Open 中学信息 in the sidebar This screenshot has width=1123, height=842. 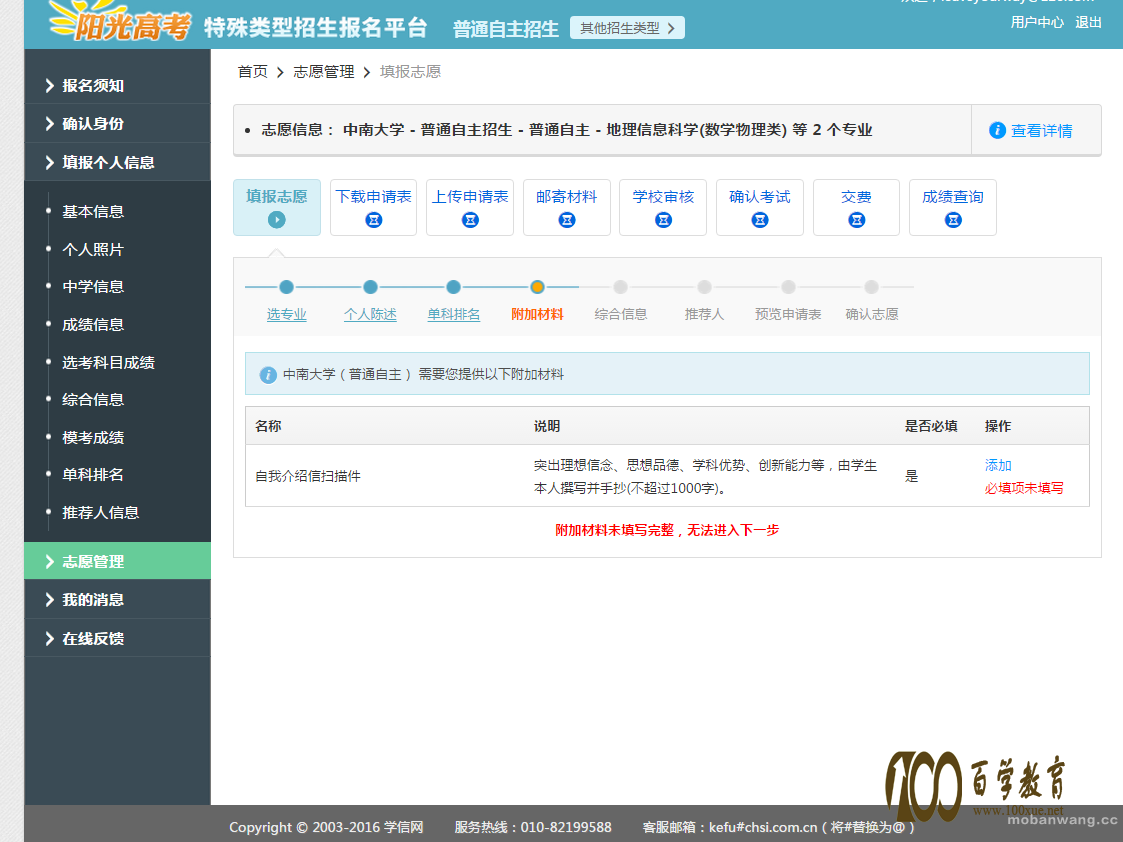93,286
